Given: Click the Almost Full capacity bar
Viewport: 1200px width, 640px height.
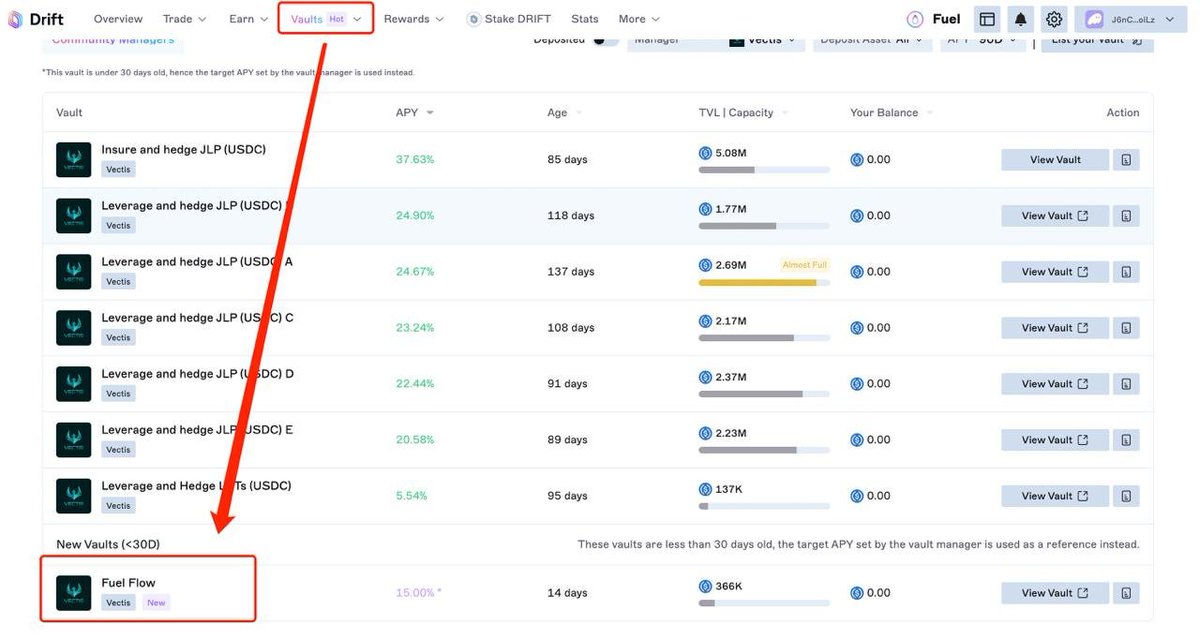Looking at the screenshot, I should (764, 280).
